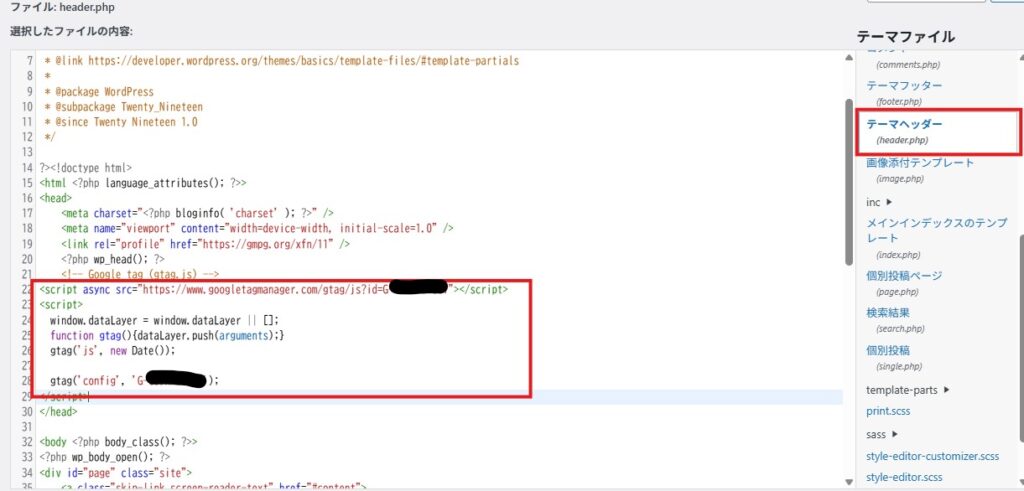The width and height of the screenshot is (1024, 491).
Task: Click the (header.php) filename text in sidebar
Action: 902,140
